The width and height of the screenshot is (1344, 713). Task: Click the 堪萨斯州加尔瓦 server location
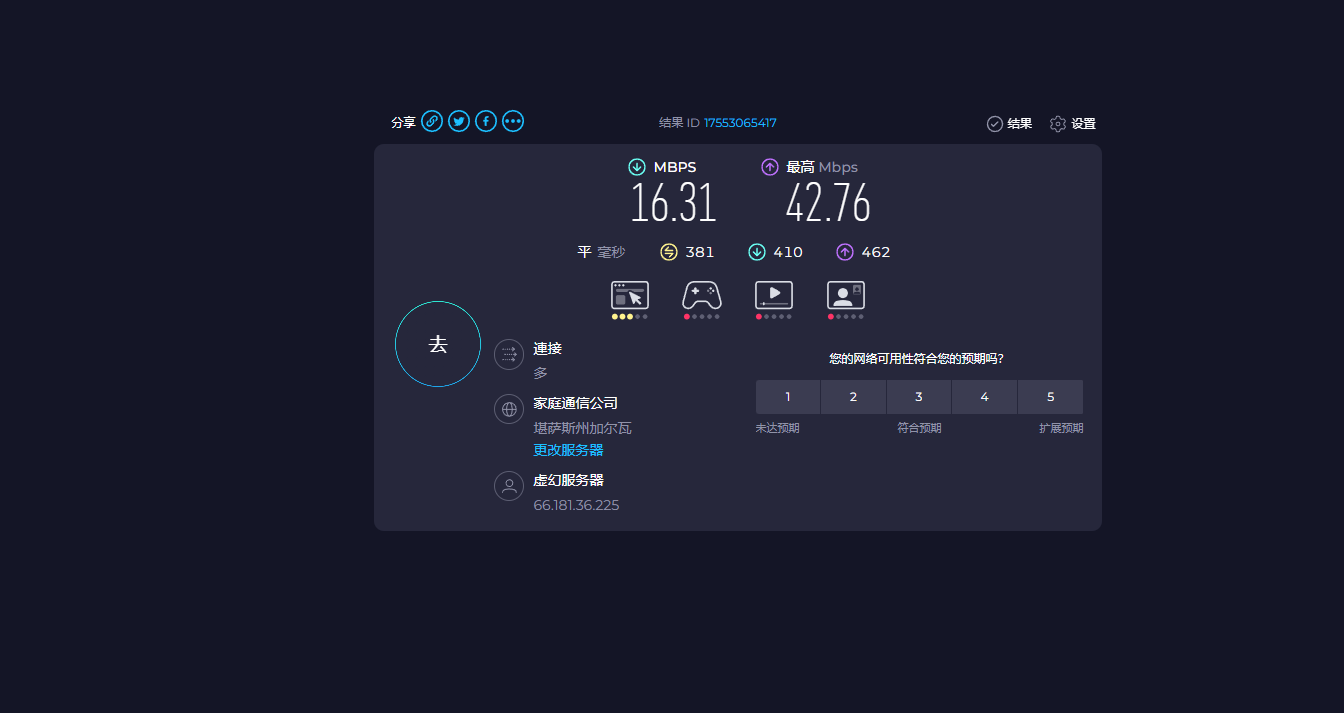coord(582,428)
